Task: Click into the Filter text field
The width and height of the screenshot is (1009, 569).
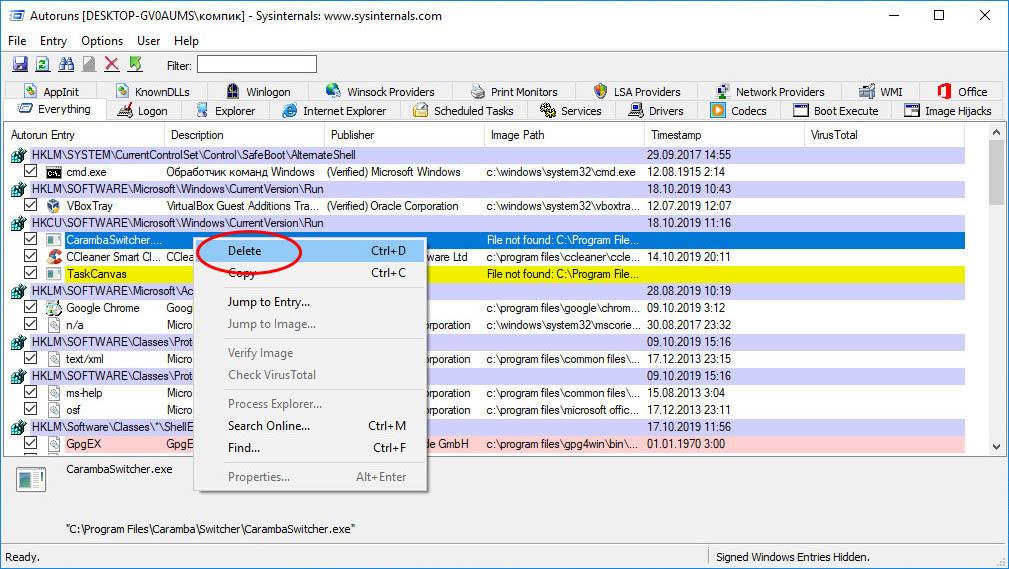Action: [257, 64]
